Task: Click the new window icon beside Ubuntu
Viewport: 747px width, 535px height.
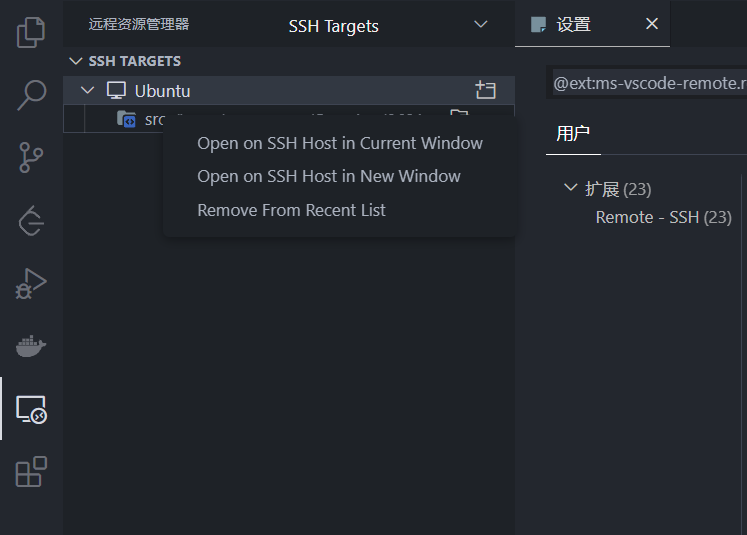Action: pyautogui.click(x=486, y=91)
